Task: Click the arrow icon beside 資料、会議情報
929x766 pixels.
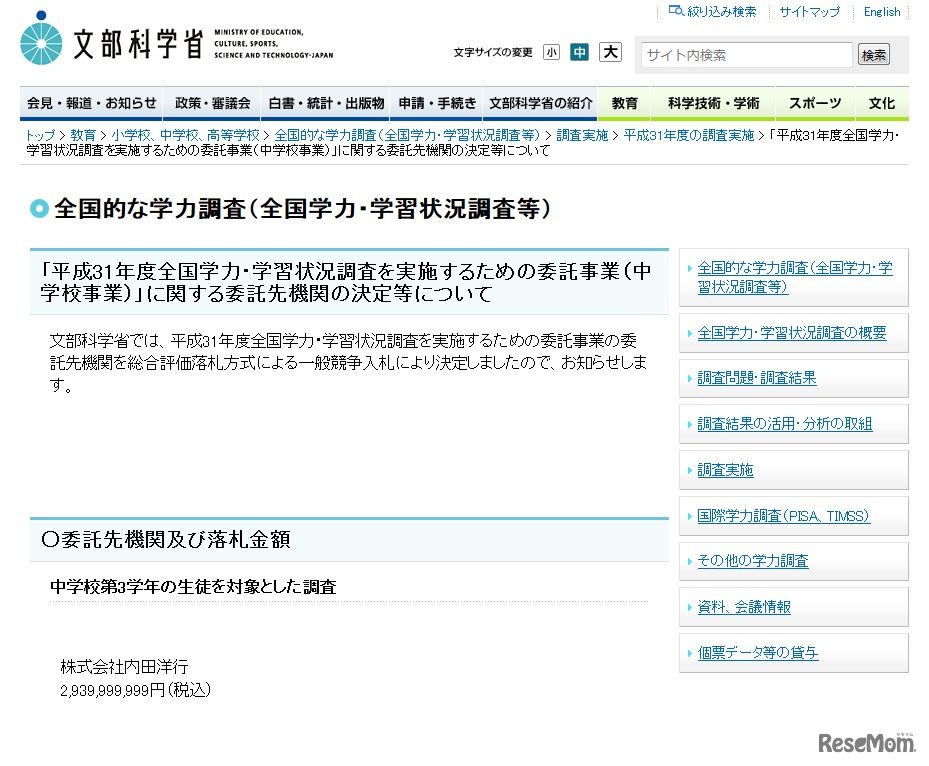Action: [x=689, y=607]
